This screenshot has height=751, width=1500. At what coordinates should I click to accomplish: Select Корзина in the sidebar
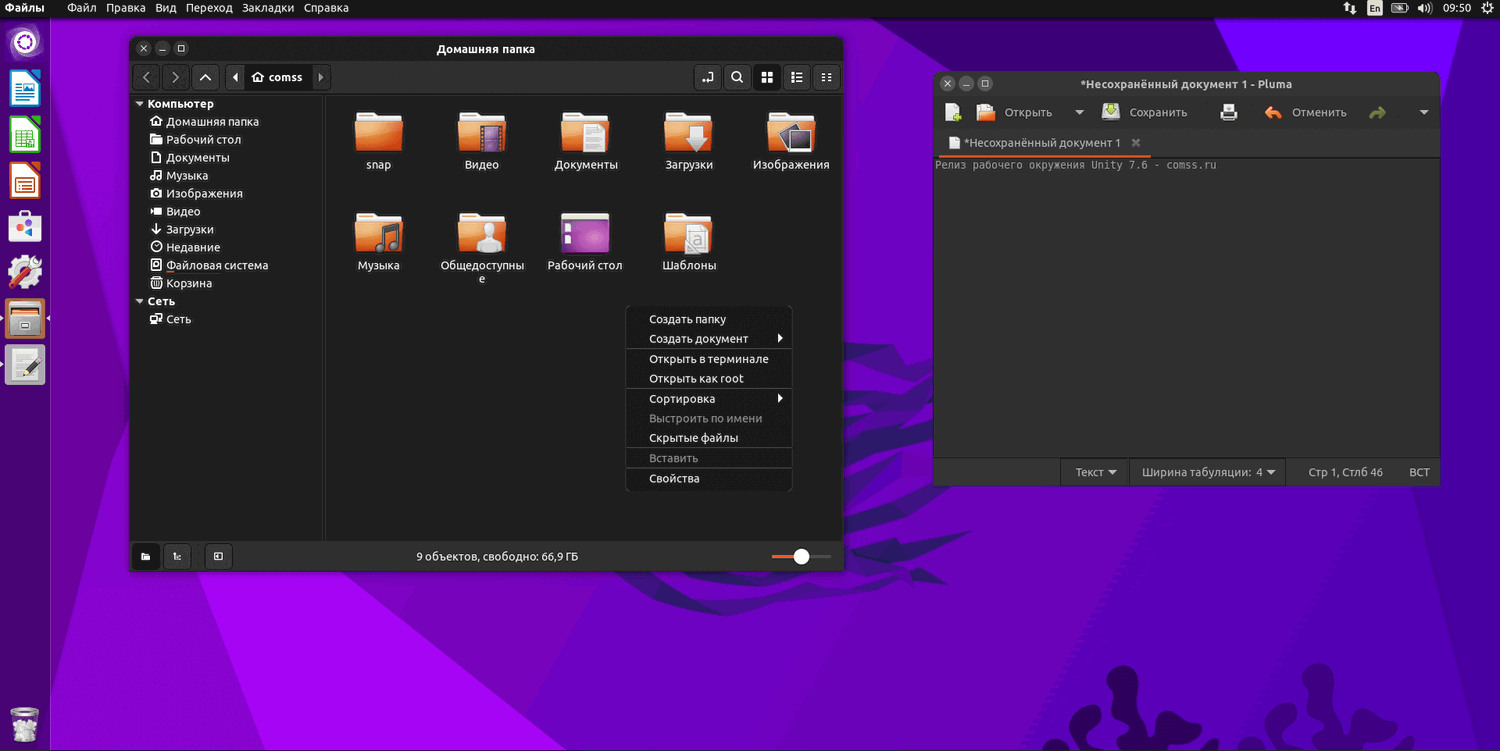pos(189,283)
